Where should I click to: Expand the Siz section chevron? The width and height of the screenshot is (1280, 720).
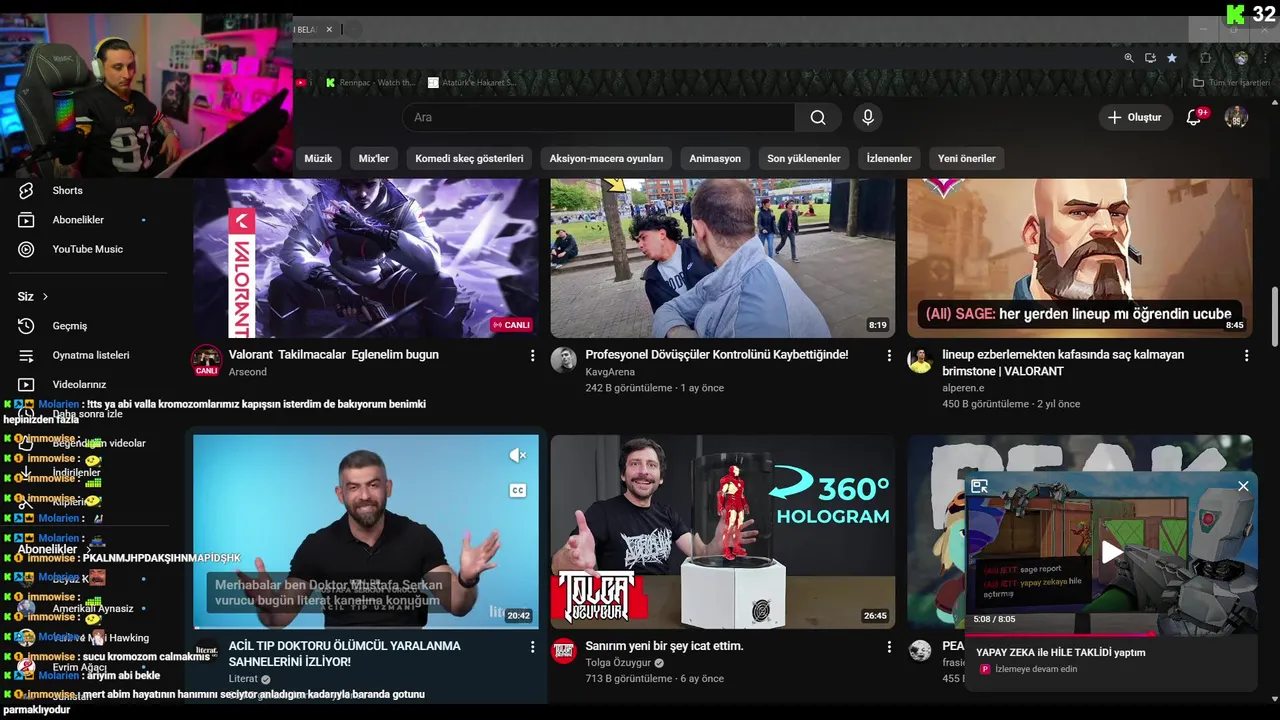45,297
